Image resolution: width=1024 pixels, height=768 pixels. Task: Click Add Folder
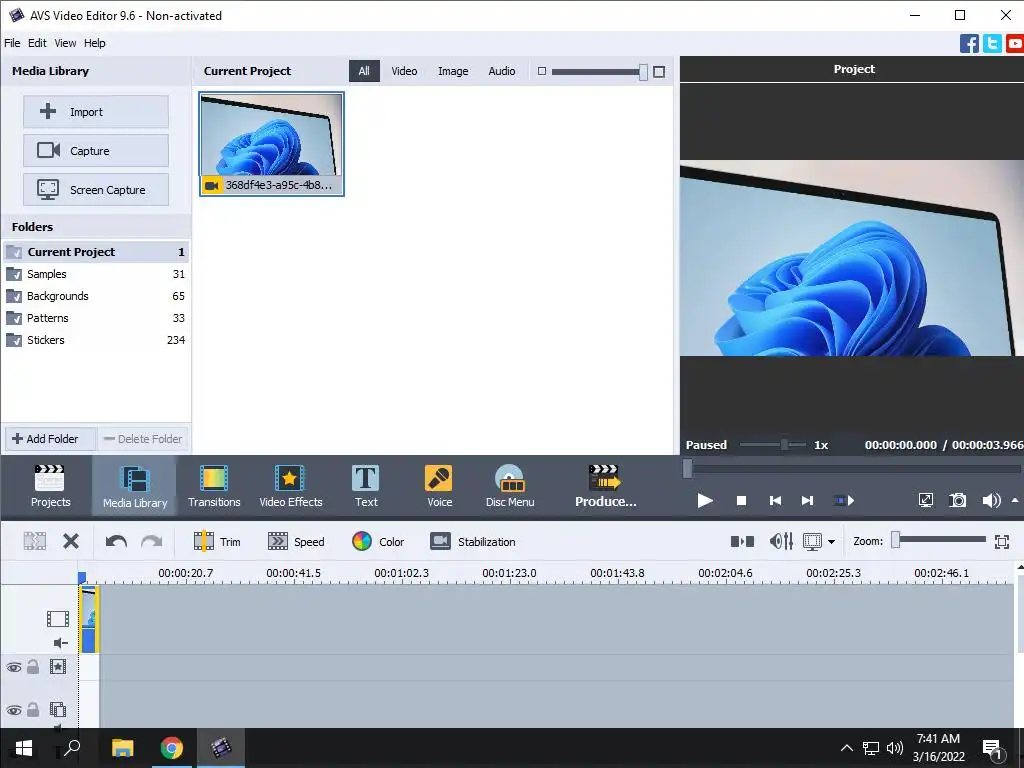[50, 439]
